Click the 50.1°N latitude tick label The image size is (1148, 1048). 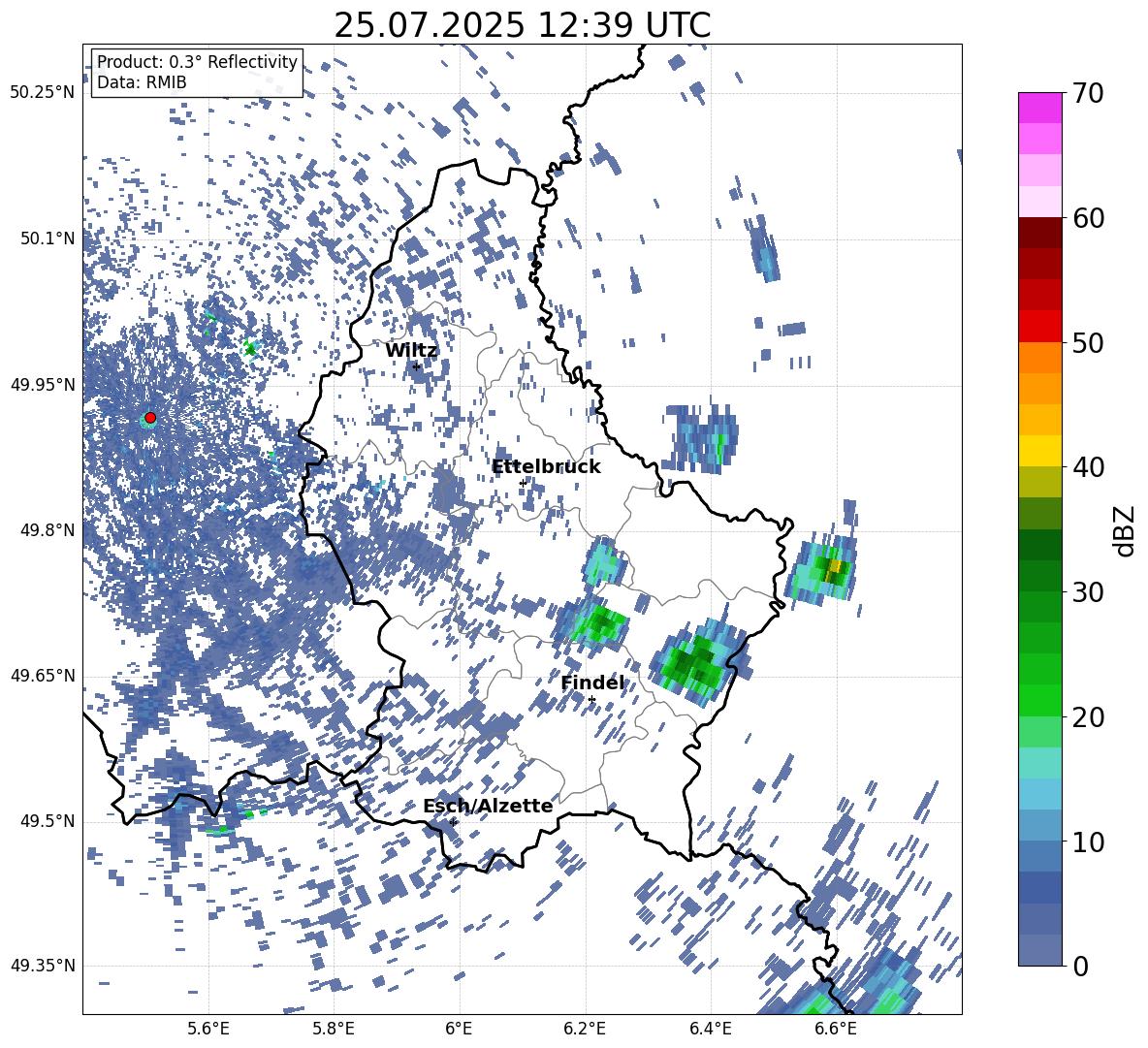[48, 239]
